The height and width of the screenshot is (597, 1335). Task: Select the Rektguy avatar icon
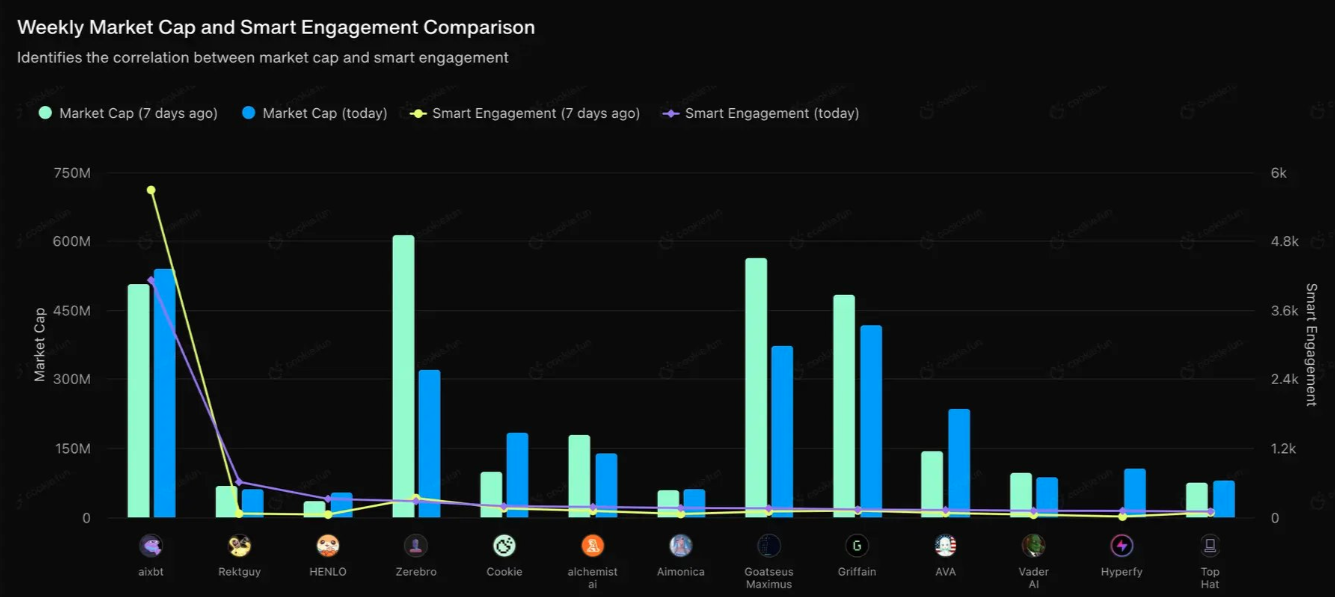click(x=240, y=546)
